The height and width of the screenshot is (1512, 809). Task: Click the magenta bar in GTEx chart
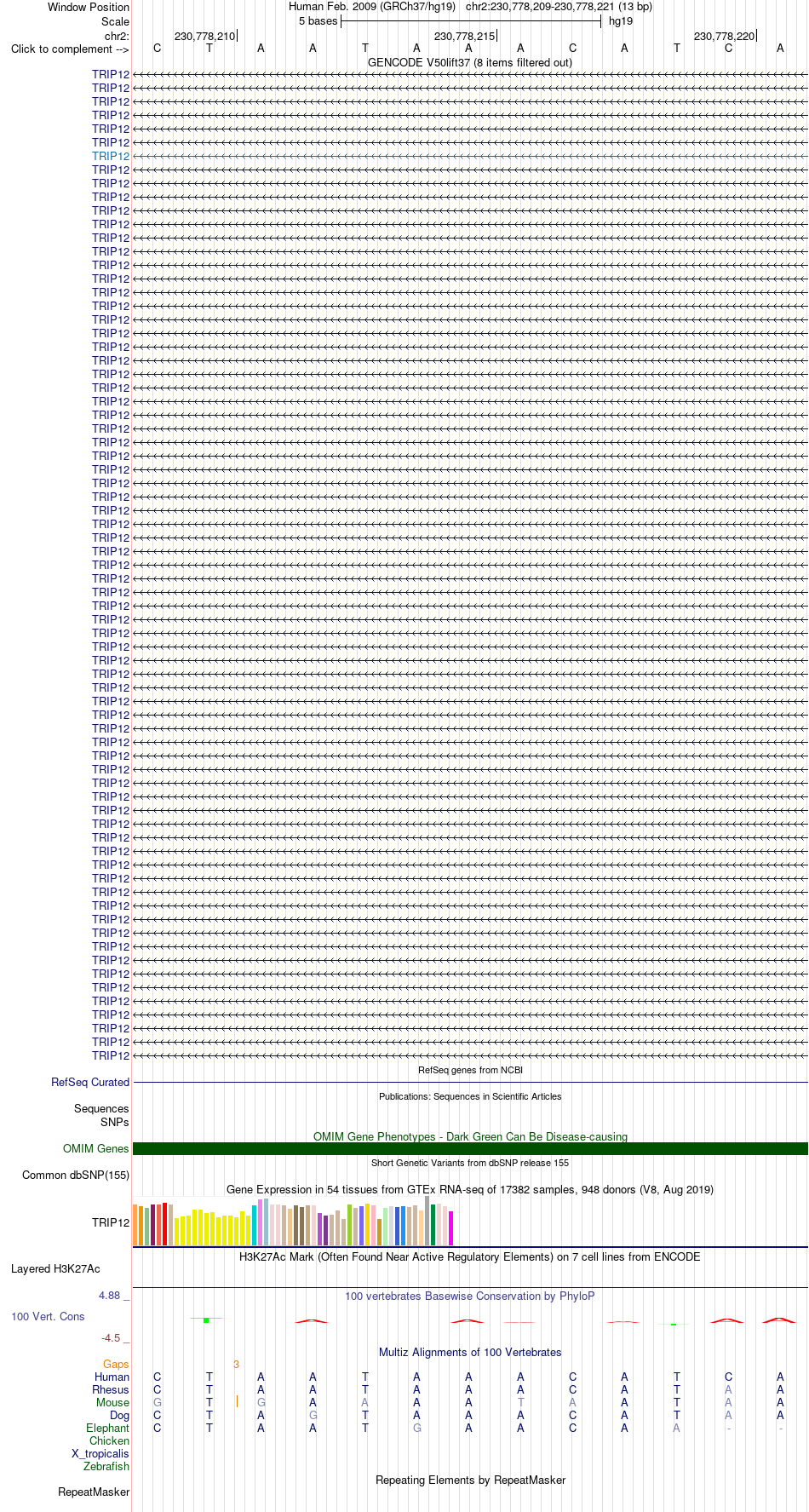tap(451, 1228)
